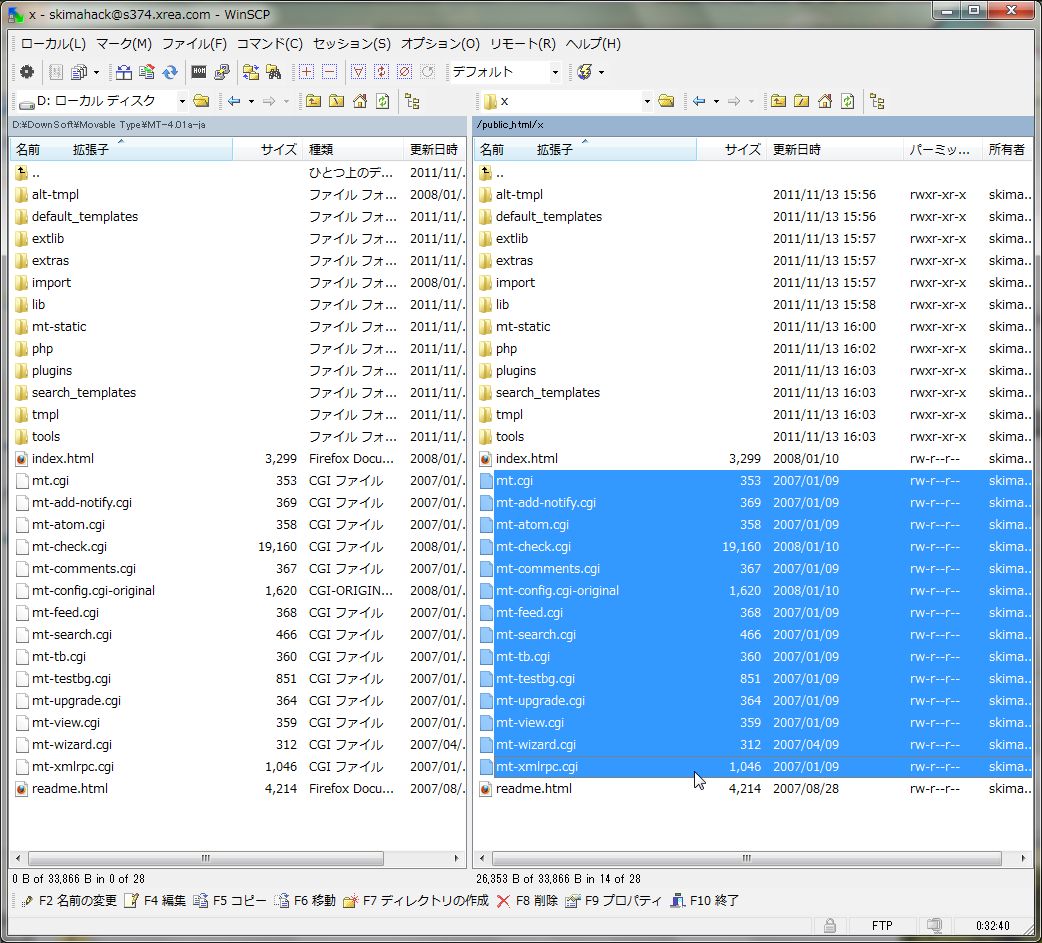Click the New Session lightning icon

point(585,72)
